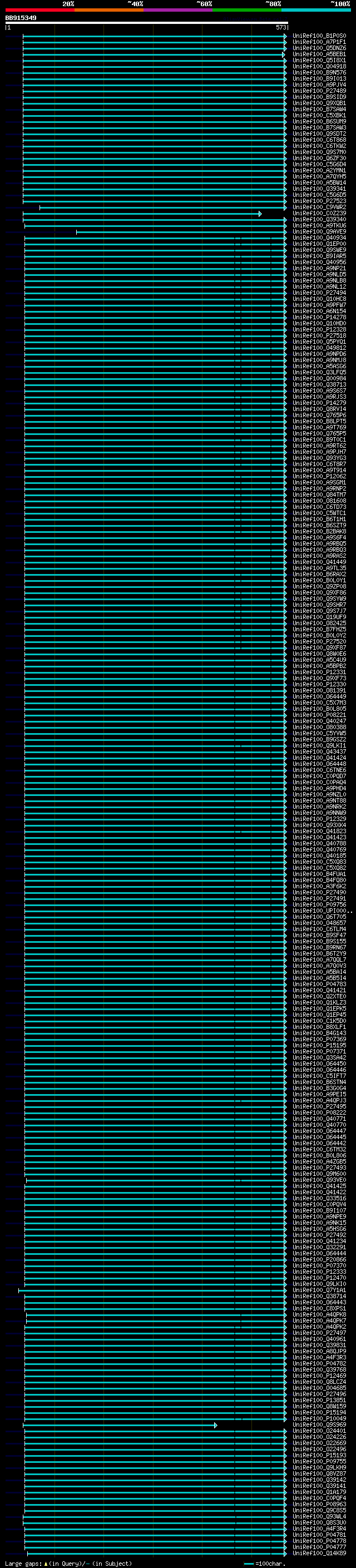This screenshot has height=1568, width=356.
Task: Click the green ~80% identity color segment
Action: (x=247, y=10)
